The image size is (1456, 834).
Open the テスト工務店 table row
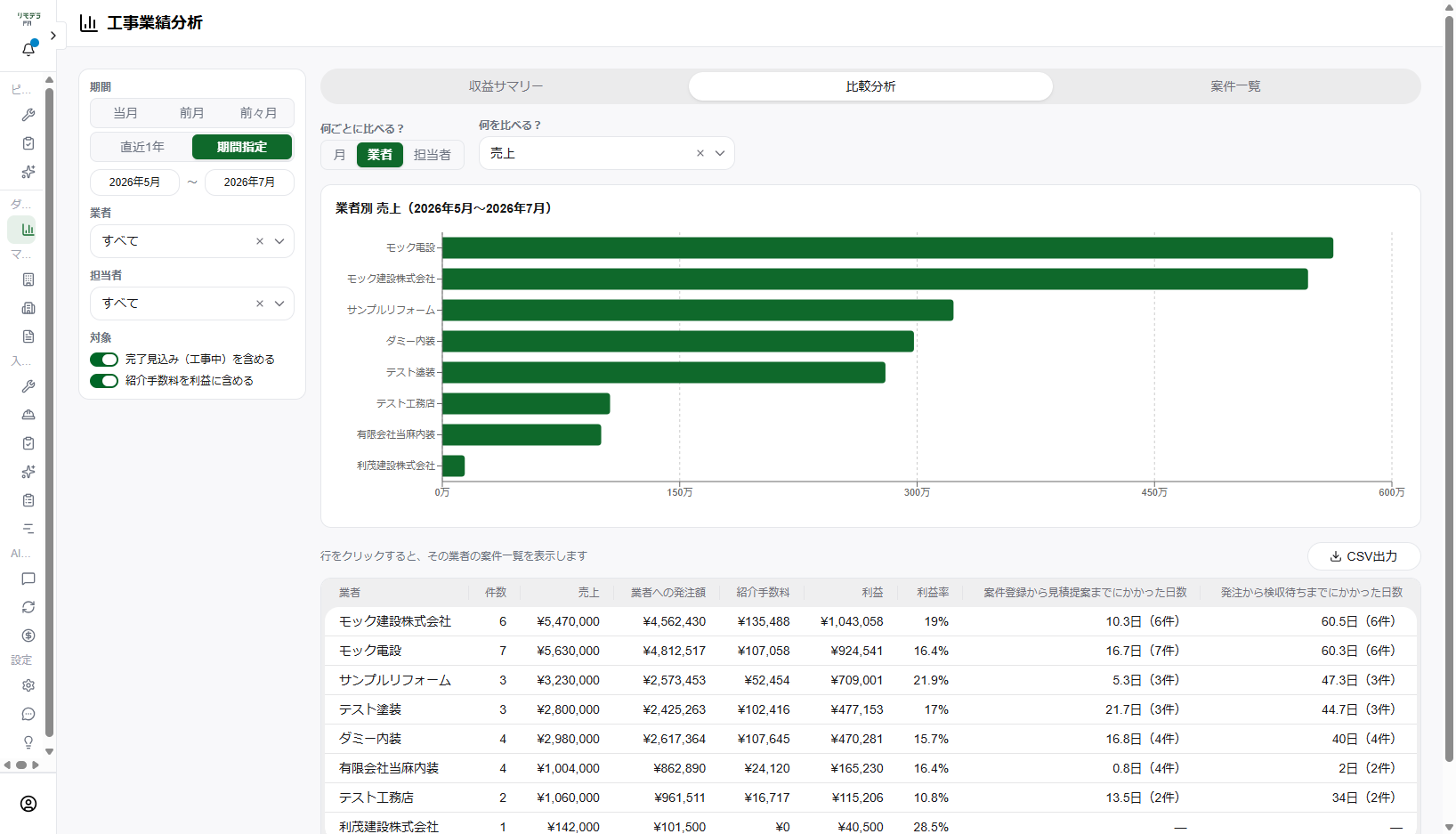tap(870, 798)
